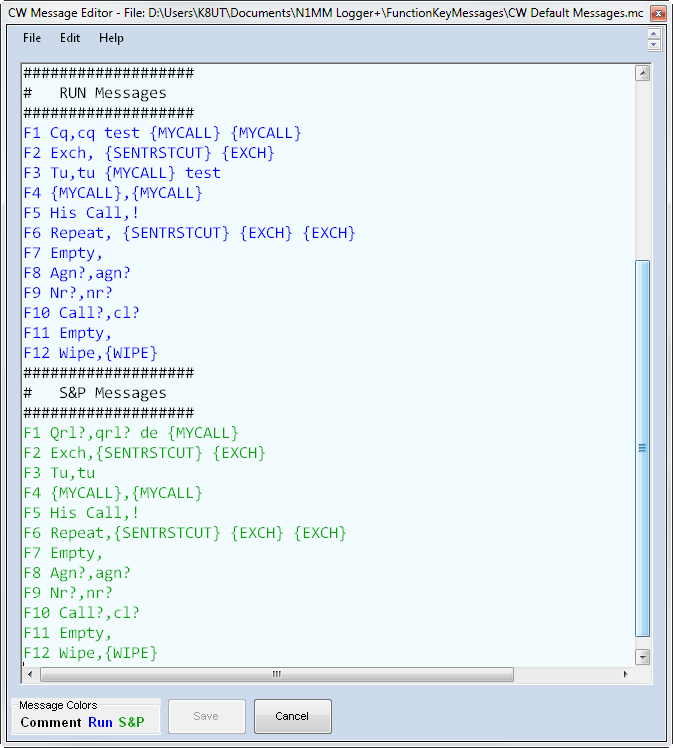Click the green 'F11 Empty,' line

[x=68, y=633]
